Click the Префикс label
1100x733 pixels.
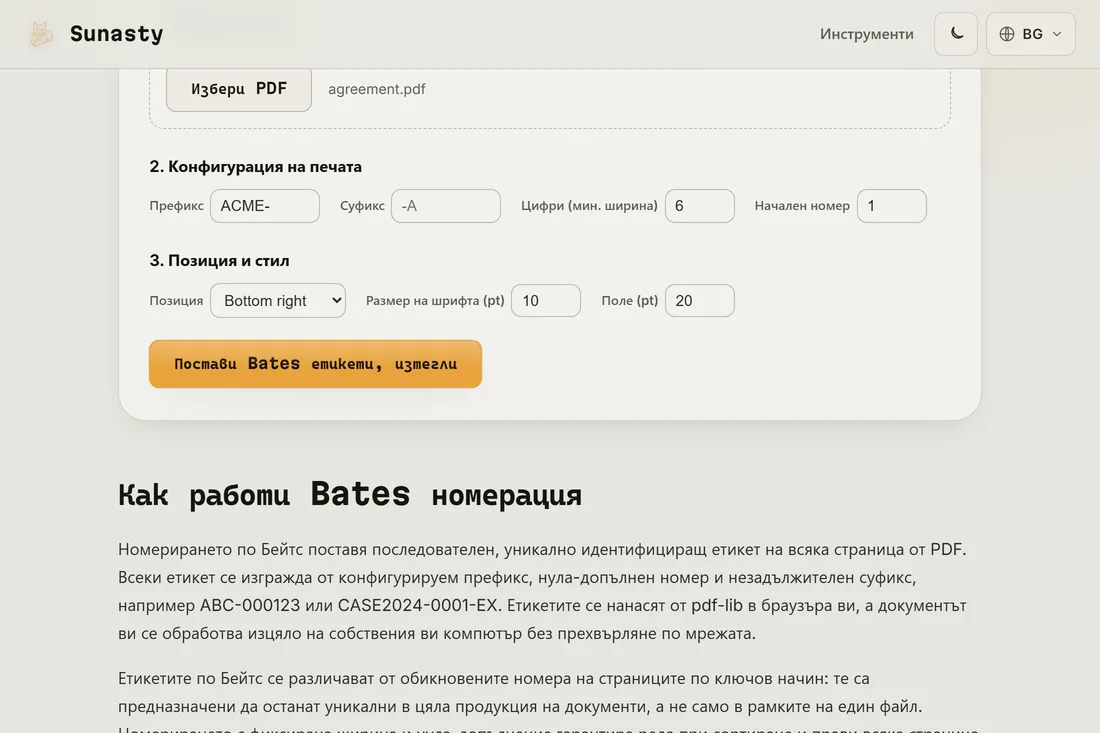pos(176,206)
